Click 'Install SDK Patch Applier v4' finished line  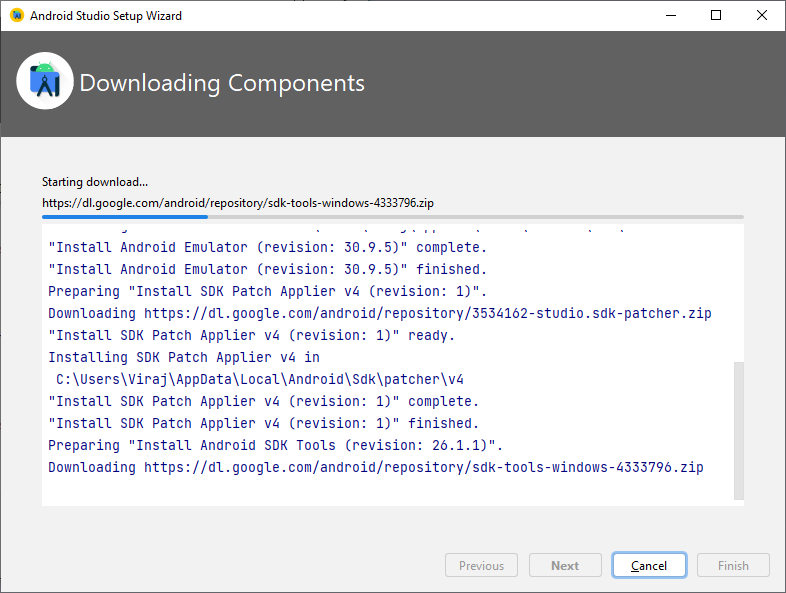(263, 424)
